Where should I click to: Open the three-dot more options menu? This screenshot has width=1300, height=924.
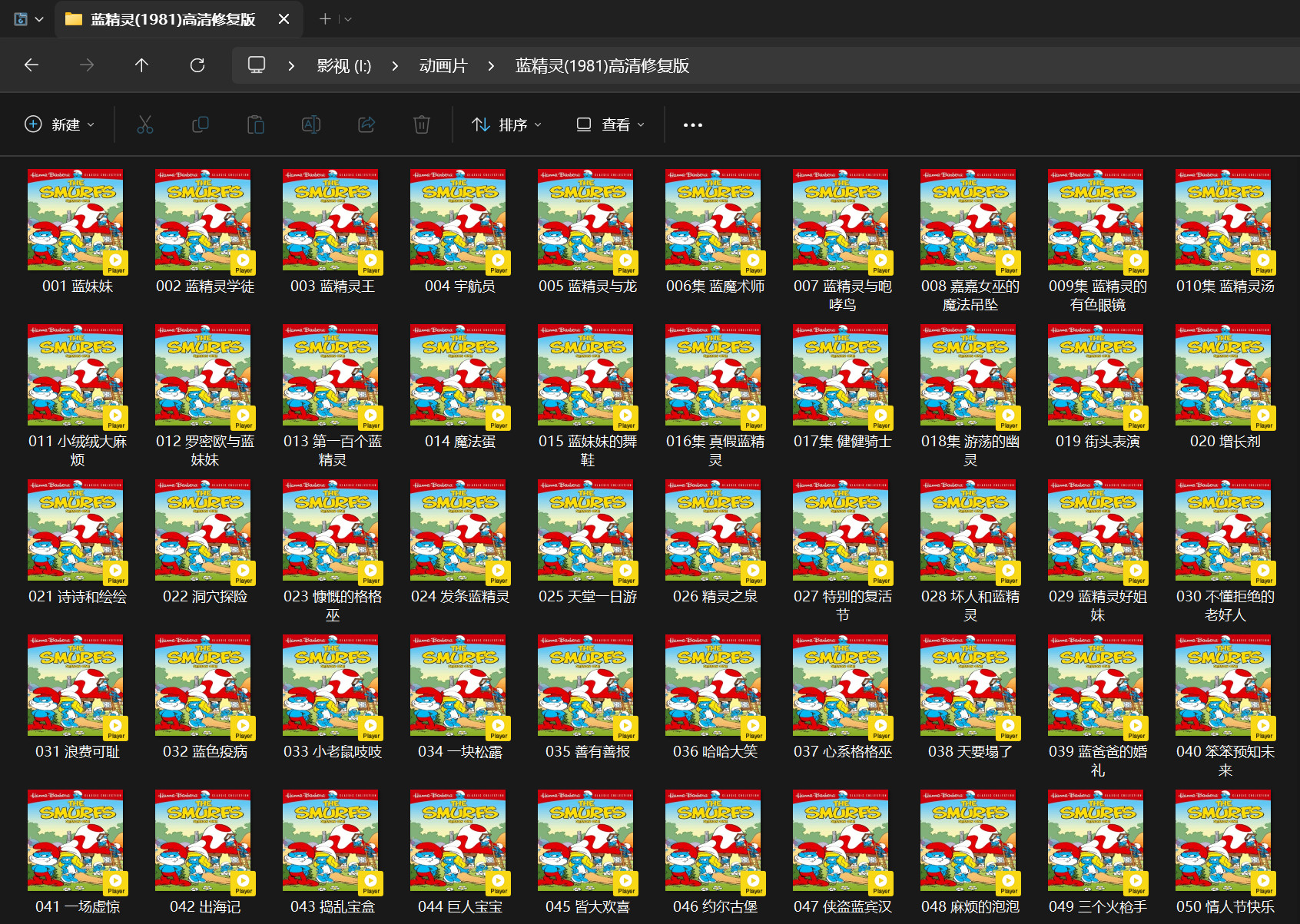pos(692,124)
